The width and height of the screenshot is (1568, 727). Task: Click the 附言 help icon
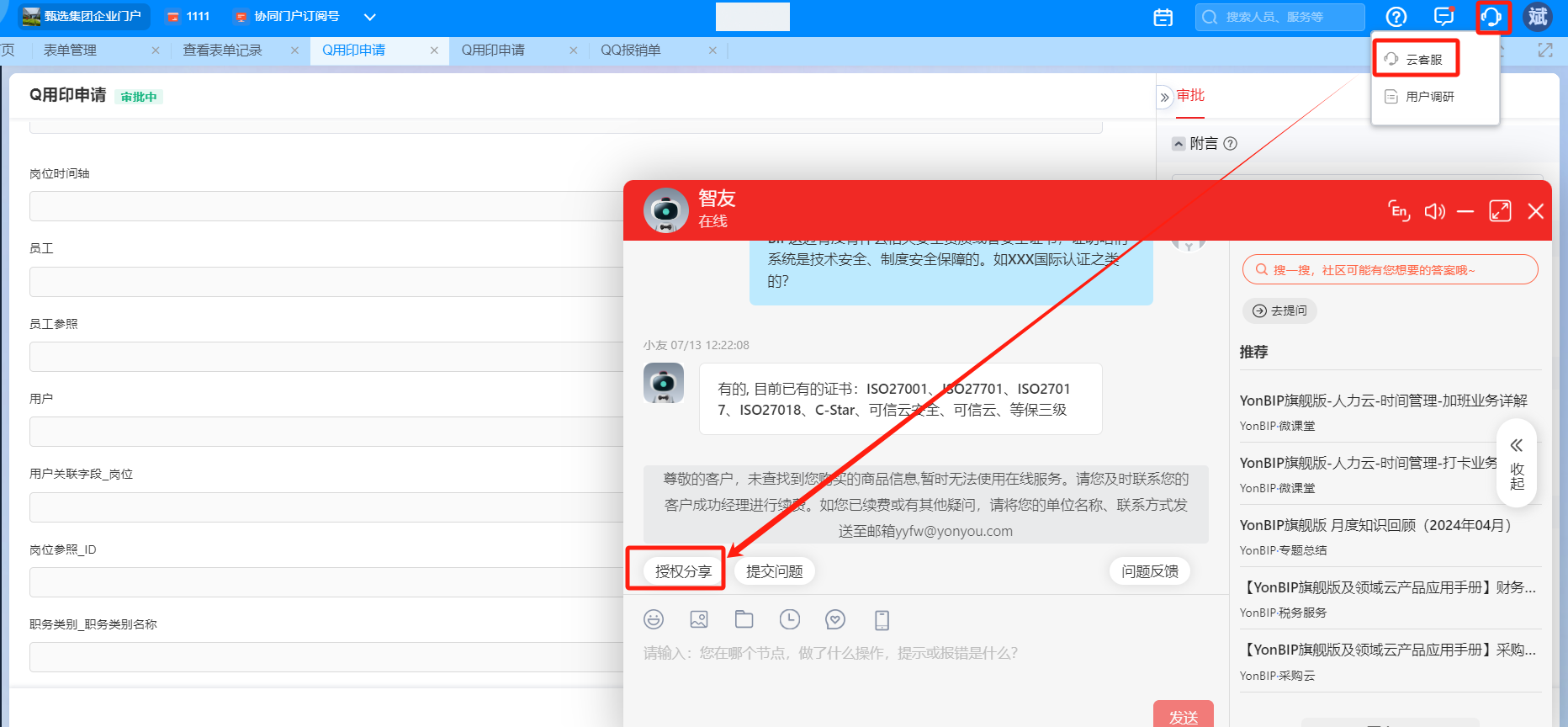coord(1231,143)
